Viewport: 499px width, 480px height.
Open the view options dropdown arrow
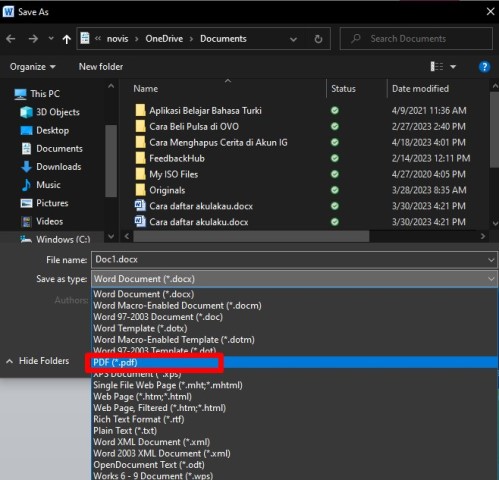pos(453,67)
